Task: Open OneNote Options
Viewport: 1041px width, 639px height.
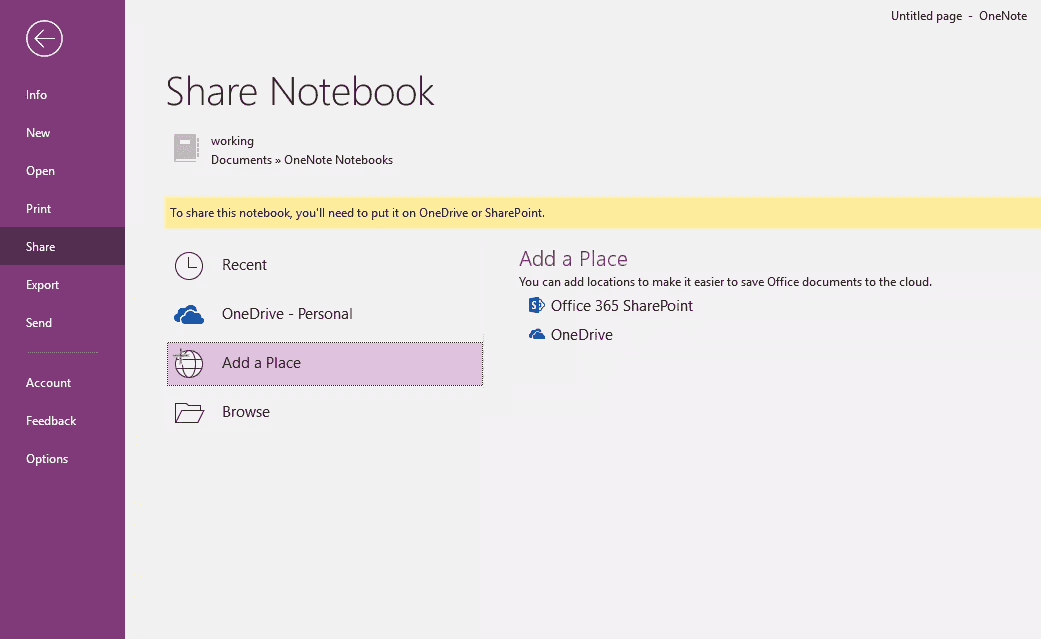Action: point(47,459)
